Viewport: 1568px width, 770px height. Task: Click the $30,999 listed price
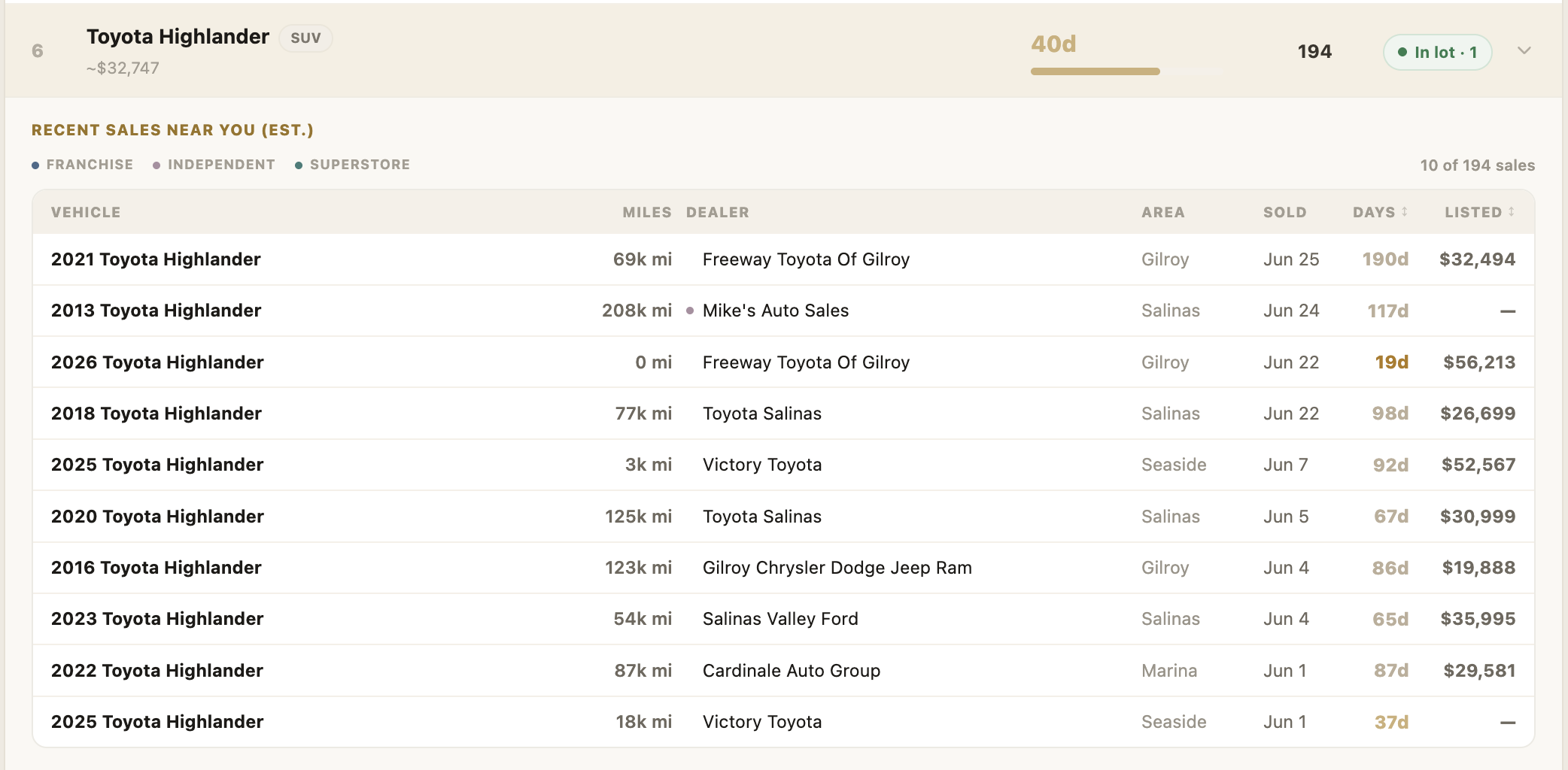coord(1478,517)
